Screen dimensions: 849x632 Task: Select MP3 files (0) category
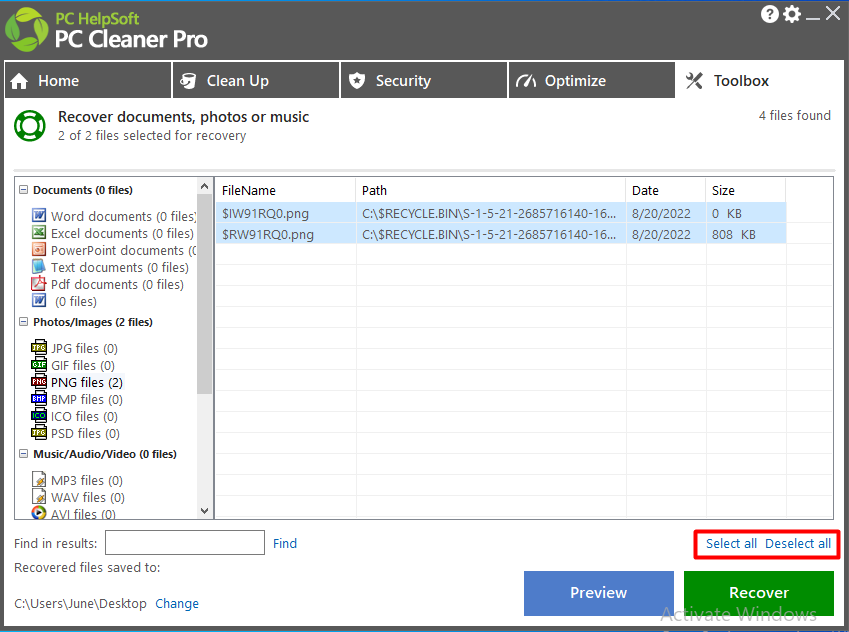point(87,480)
